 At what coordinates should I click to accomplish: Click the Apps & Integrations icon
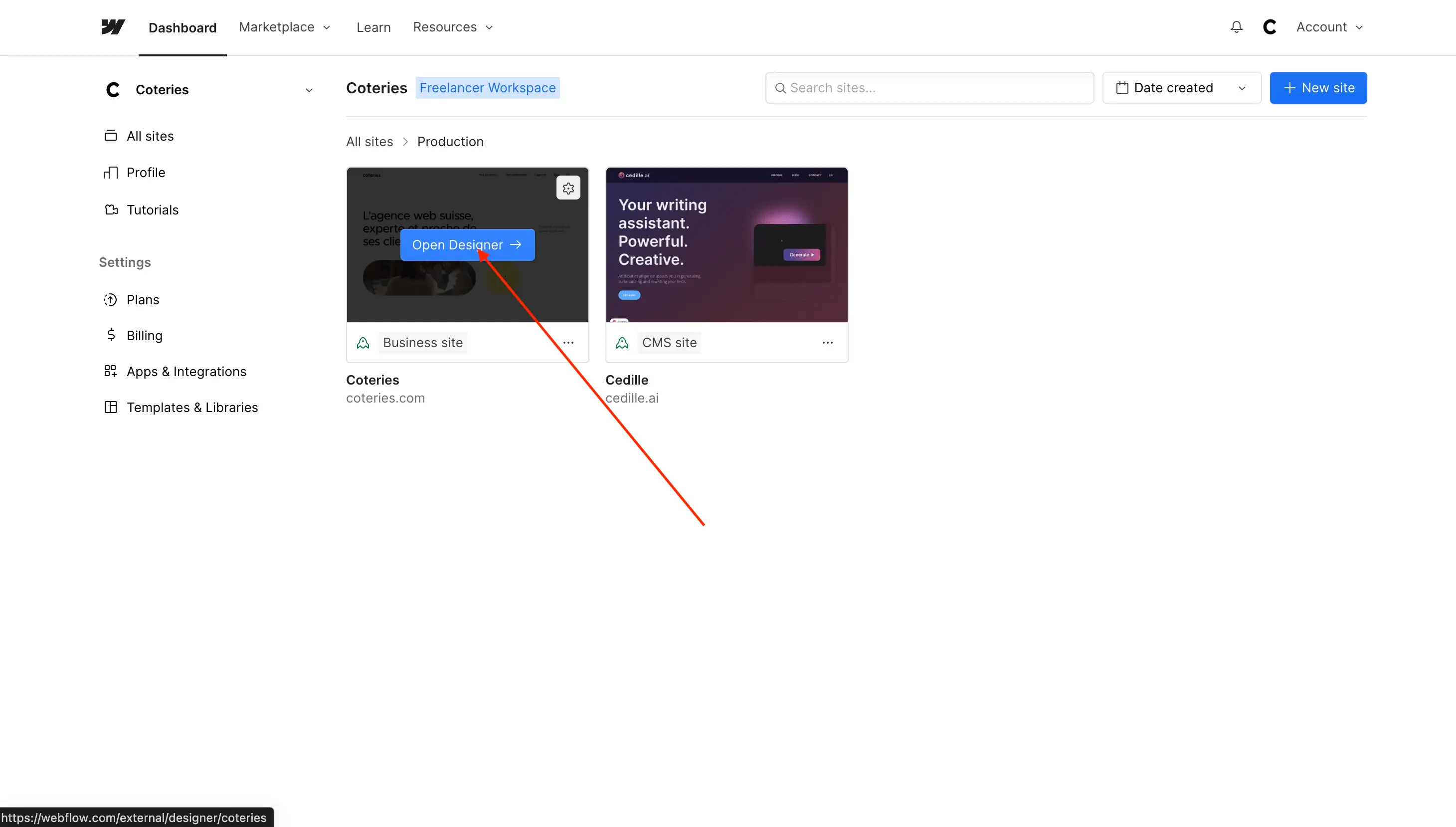[111, 371]
